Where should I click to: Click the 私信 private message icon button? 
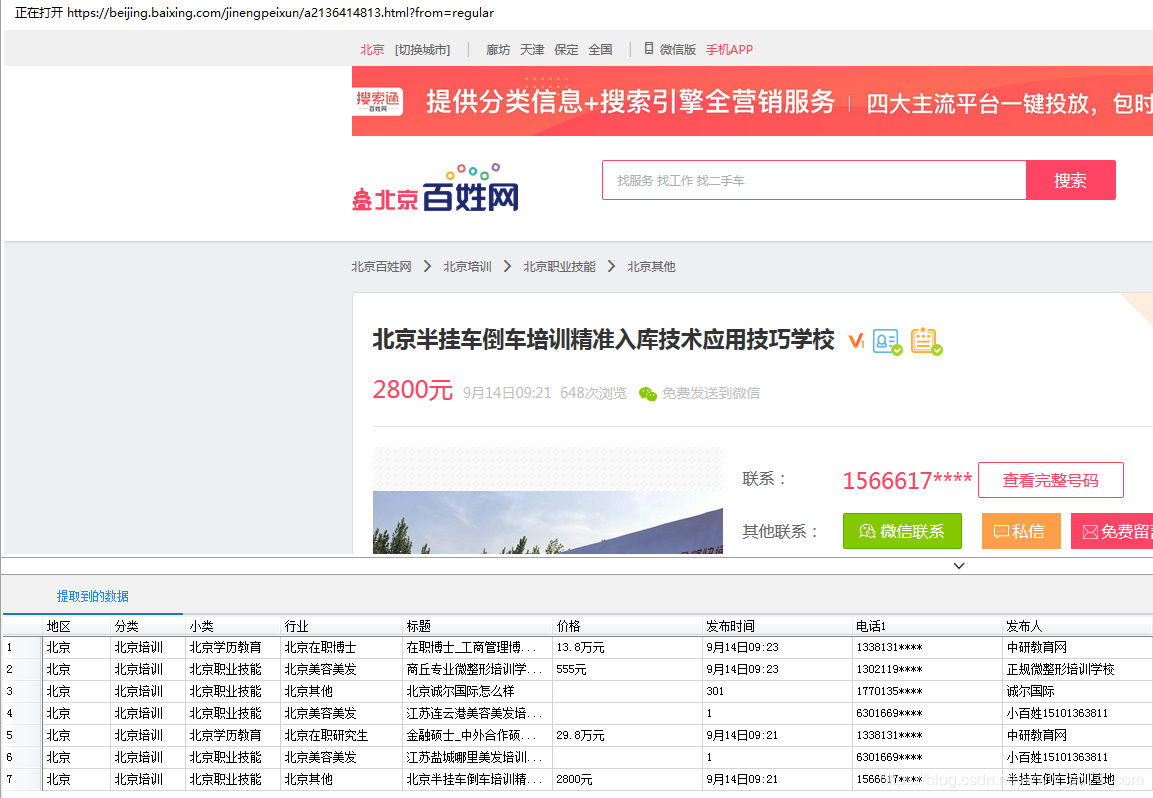pos(1021,531)
